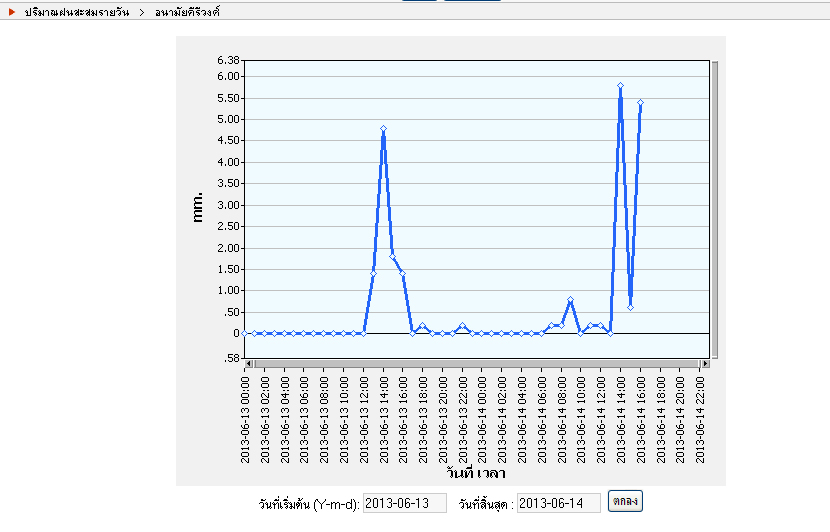Click the red breadcrumb arrow icon
The image size is (830, 532).
coord(12,11)
